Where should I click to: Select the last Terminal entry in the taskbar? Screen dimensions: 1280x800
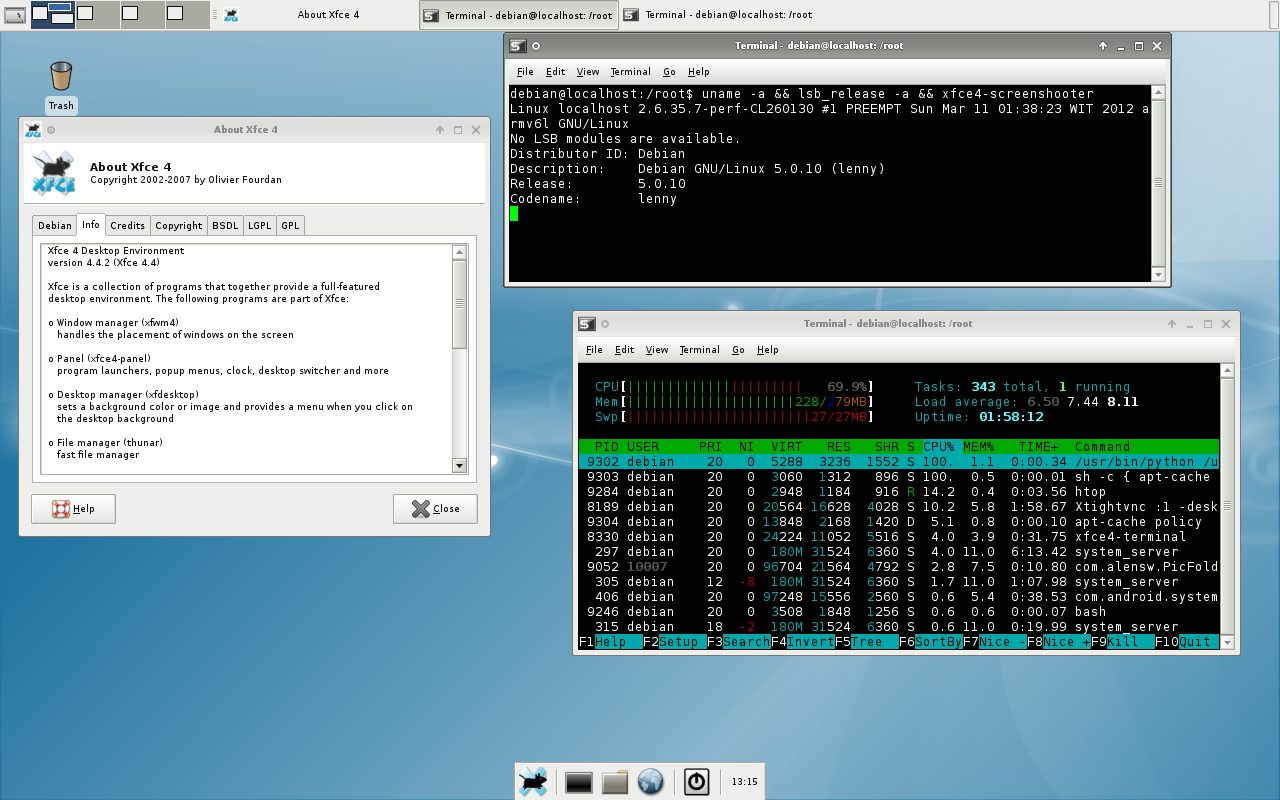click(x=717, y=15)
